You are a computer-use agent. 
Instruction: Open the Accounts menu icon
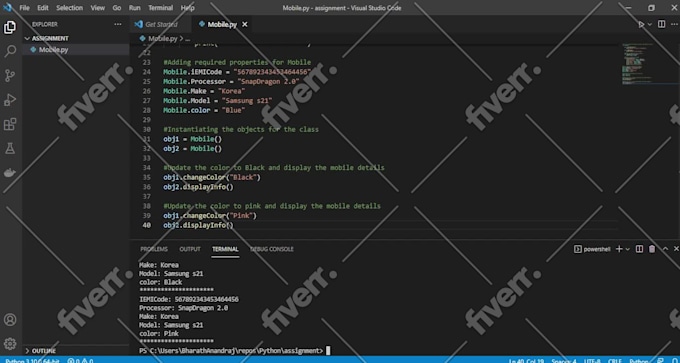click(x=10, y=320)
